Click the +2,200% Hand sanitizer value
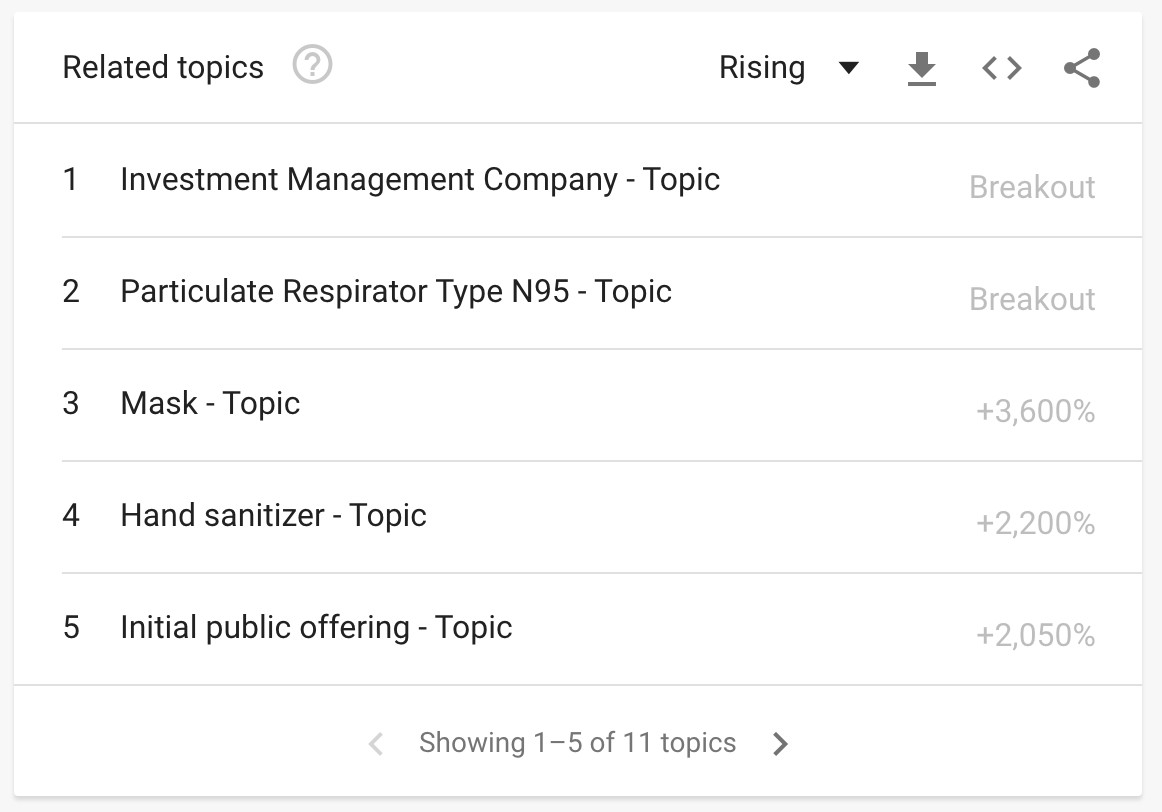 pyautogui.click(x=1035, y=524)
